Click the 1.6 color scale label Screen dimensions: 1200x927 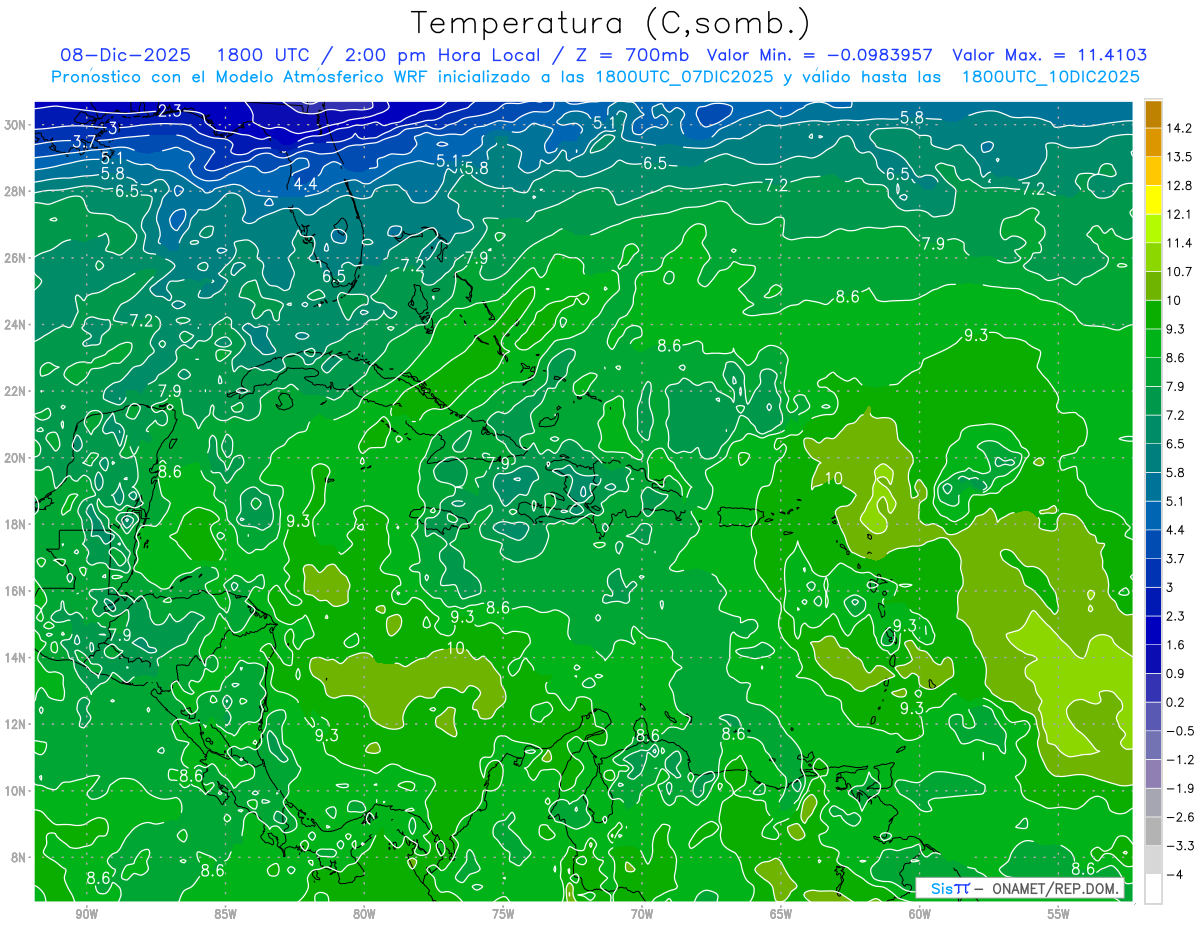coord(1175,645)
